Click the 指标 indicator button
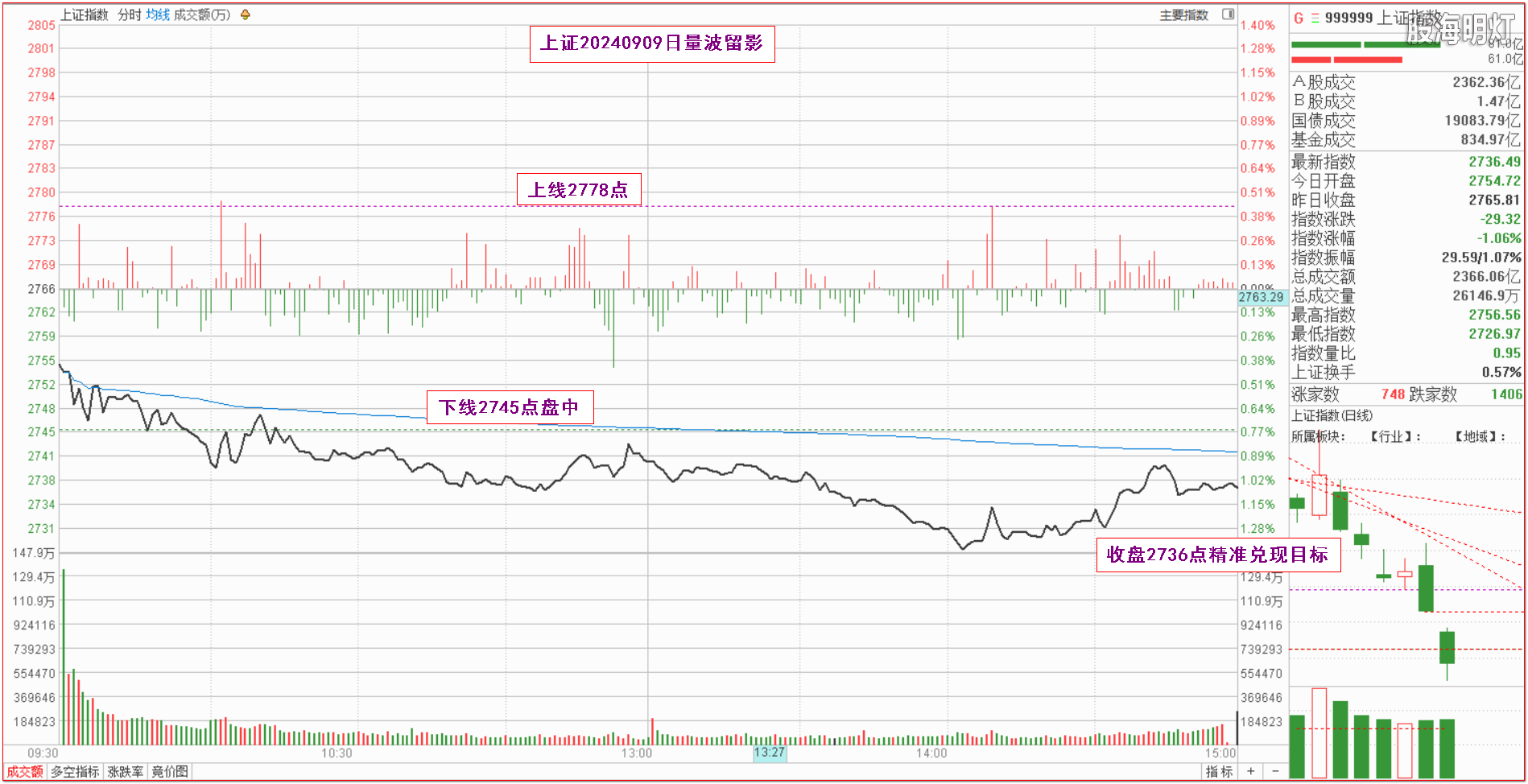Image resolution: width=1528 pixels, height=784 pixels. click(1219, 771)
